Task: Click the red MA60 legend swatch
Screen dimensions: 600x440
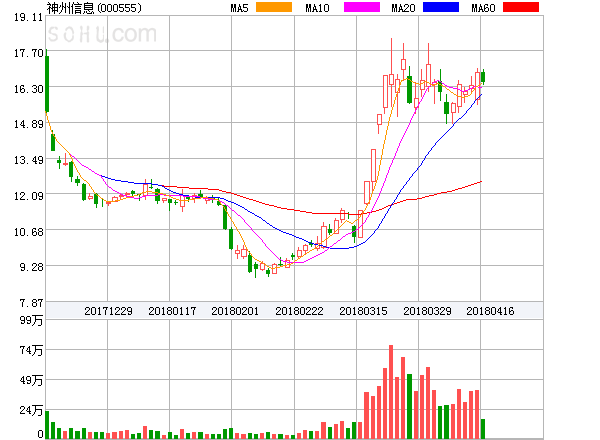Action: tap(521, 7)
